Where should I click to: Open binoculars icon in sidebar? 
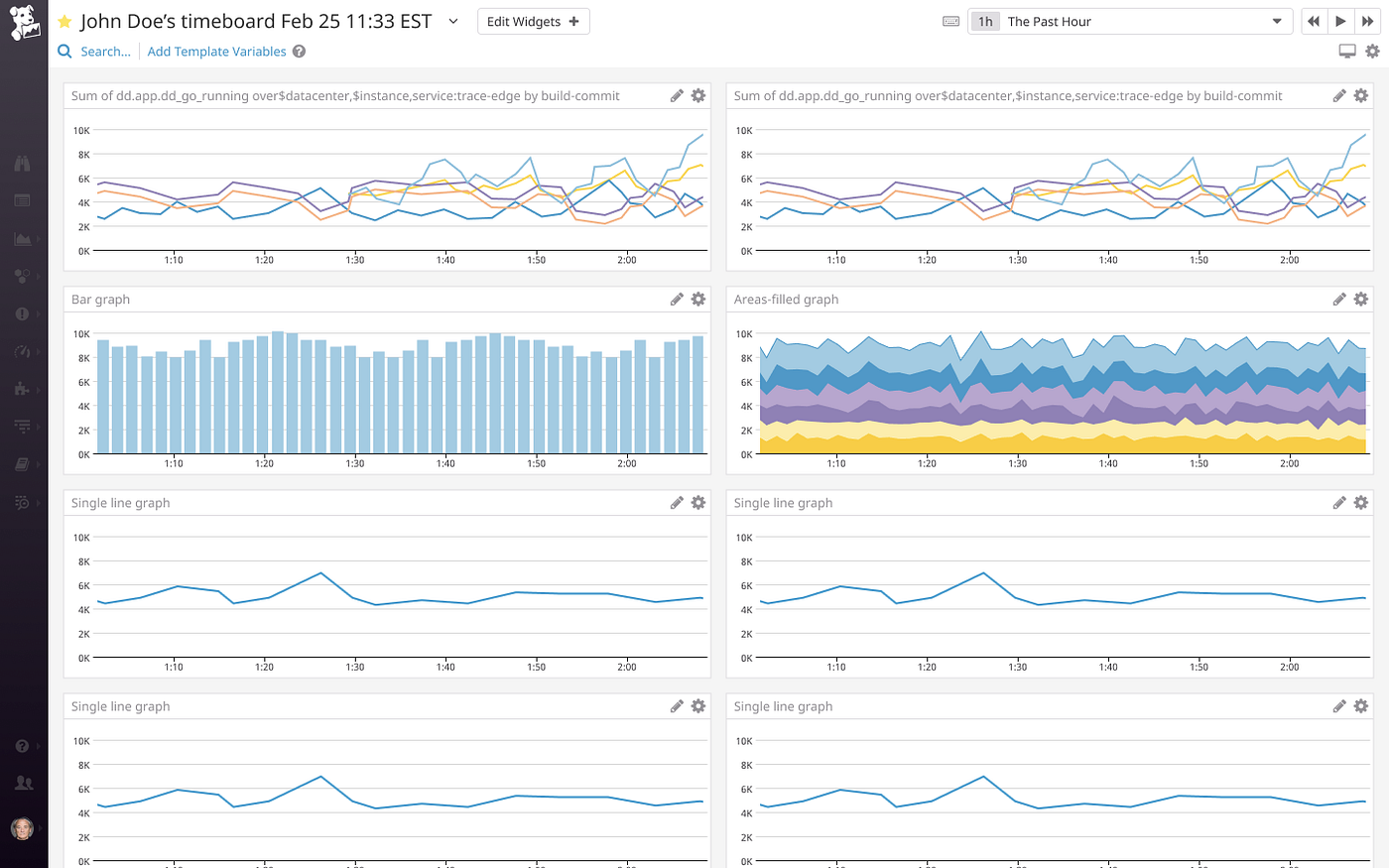(23, 164)
